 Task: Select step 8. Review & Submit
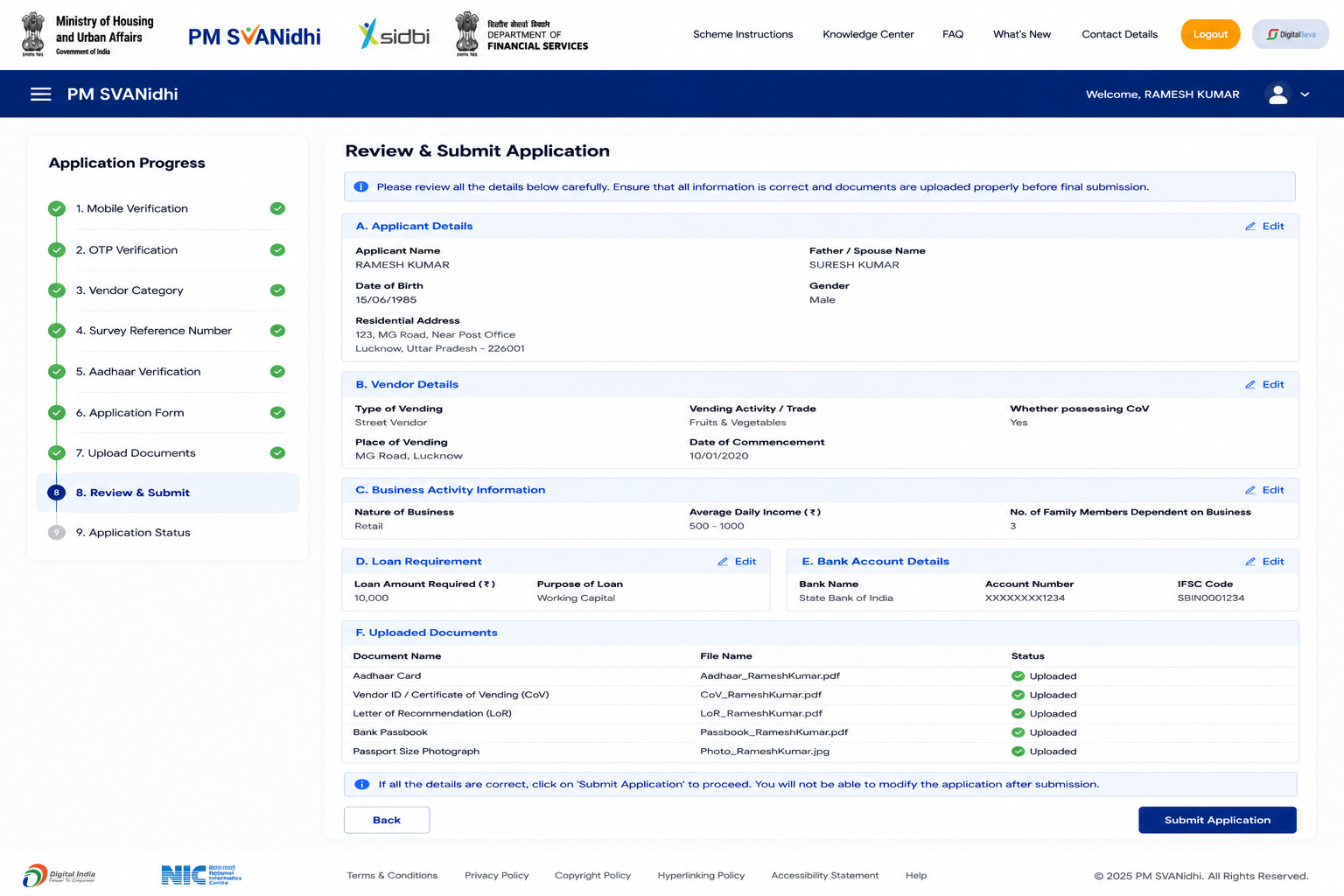(168, 493)
